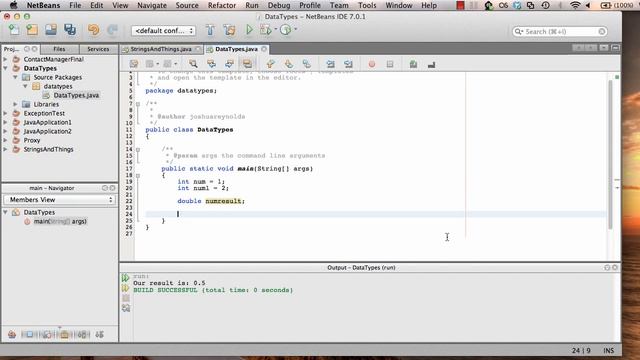Click the Output settings wrench icon
Screen dimensions: 640x360
pos(126,309)
